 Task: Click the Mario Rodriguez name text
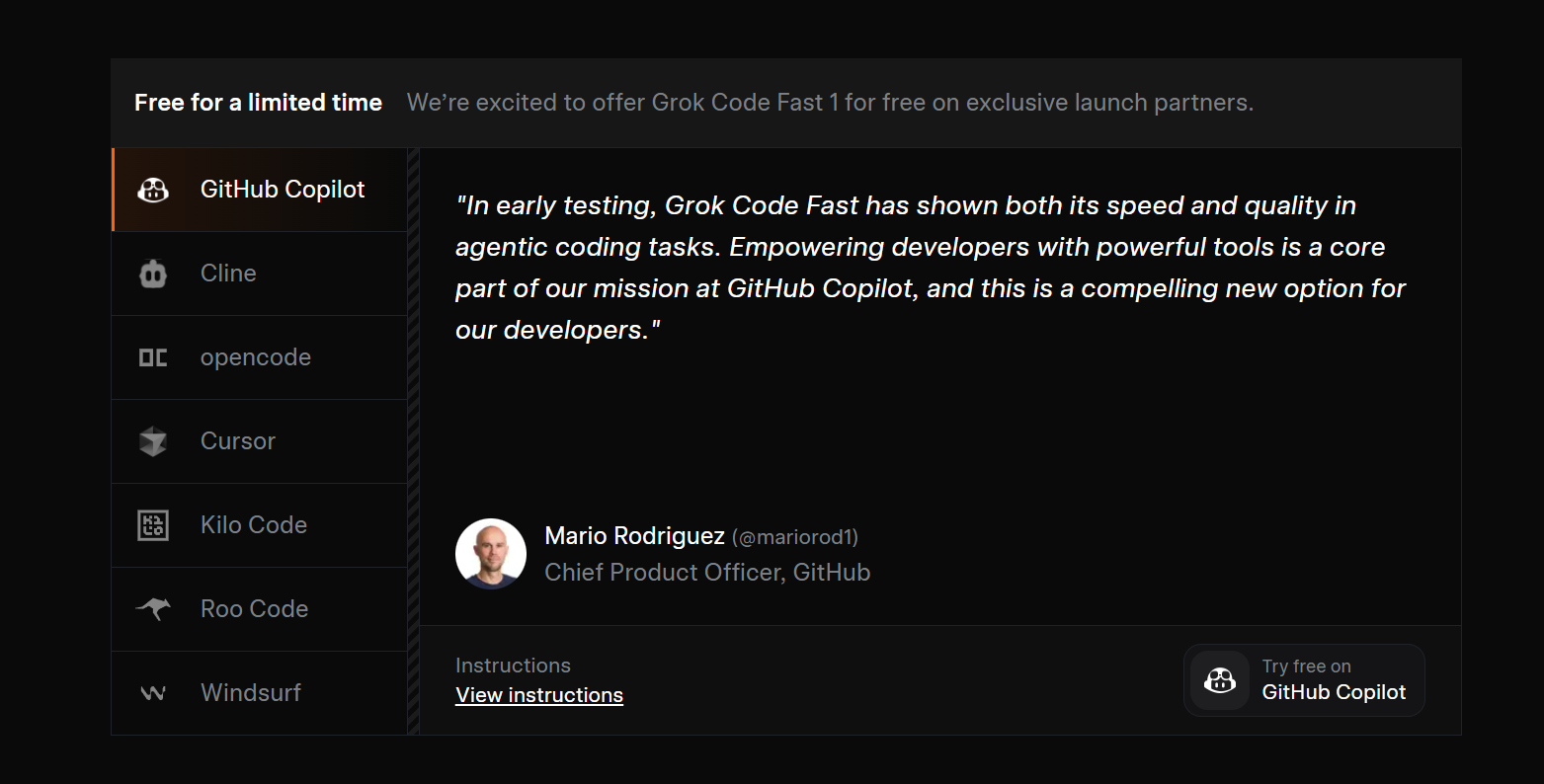click(634, 536)
